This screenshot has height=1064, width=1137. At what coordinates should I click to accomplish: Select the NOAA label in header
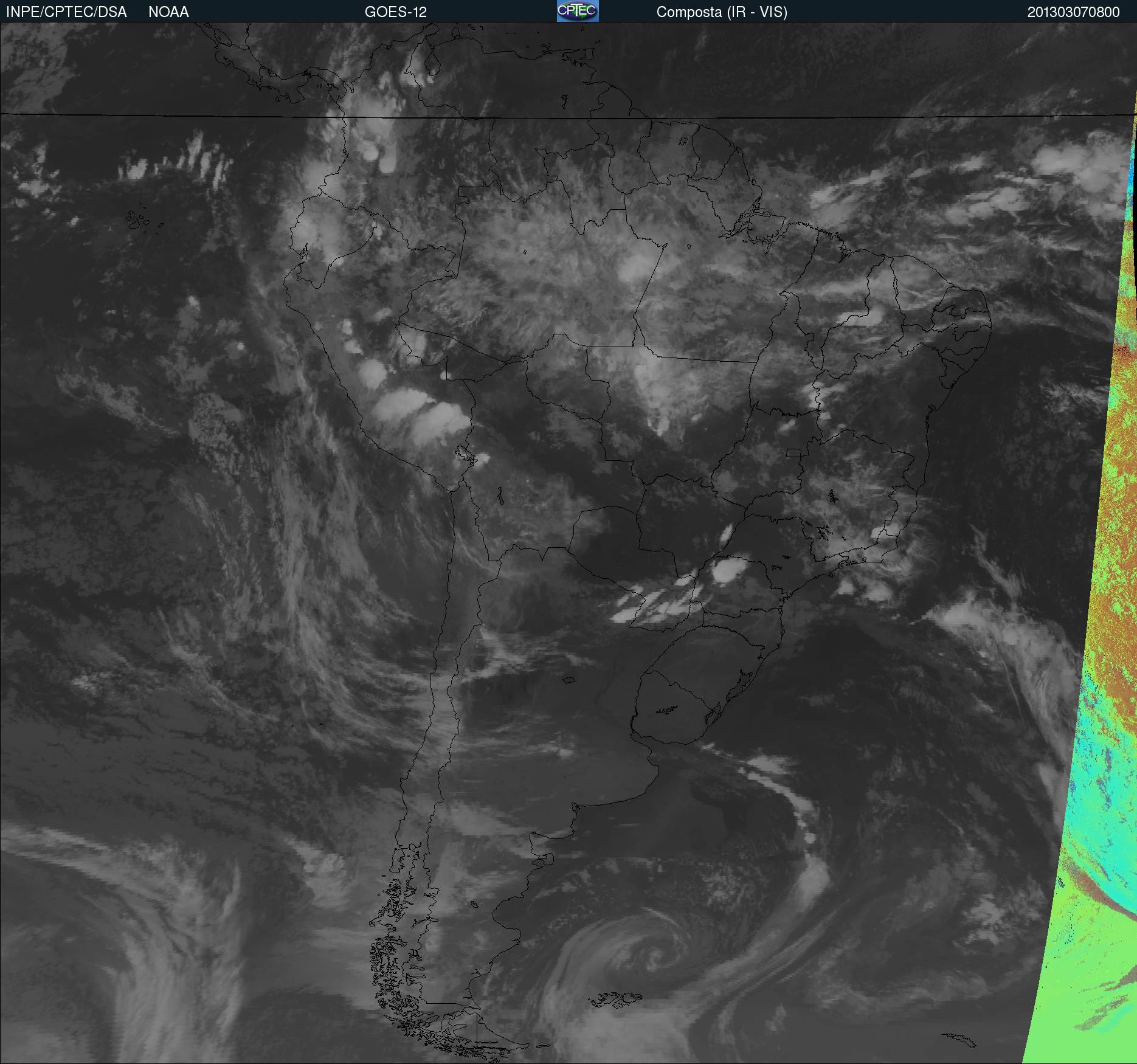(168, 12)
